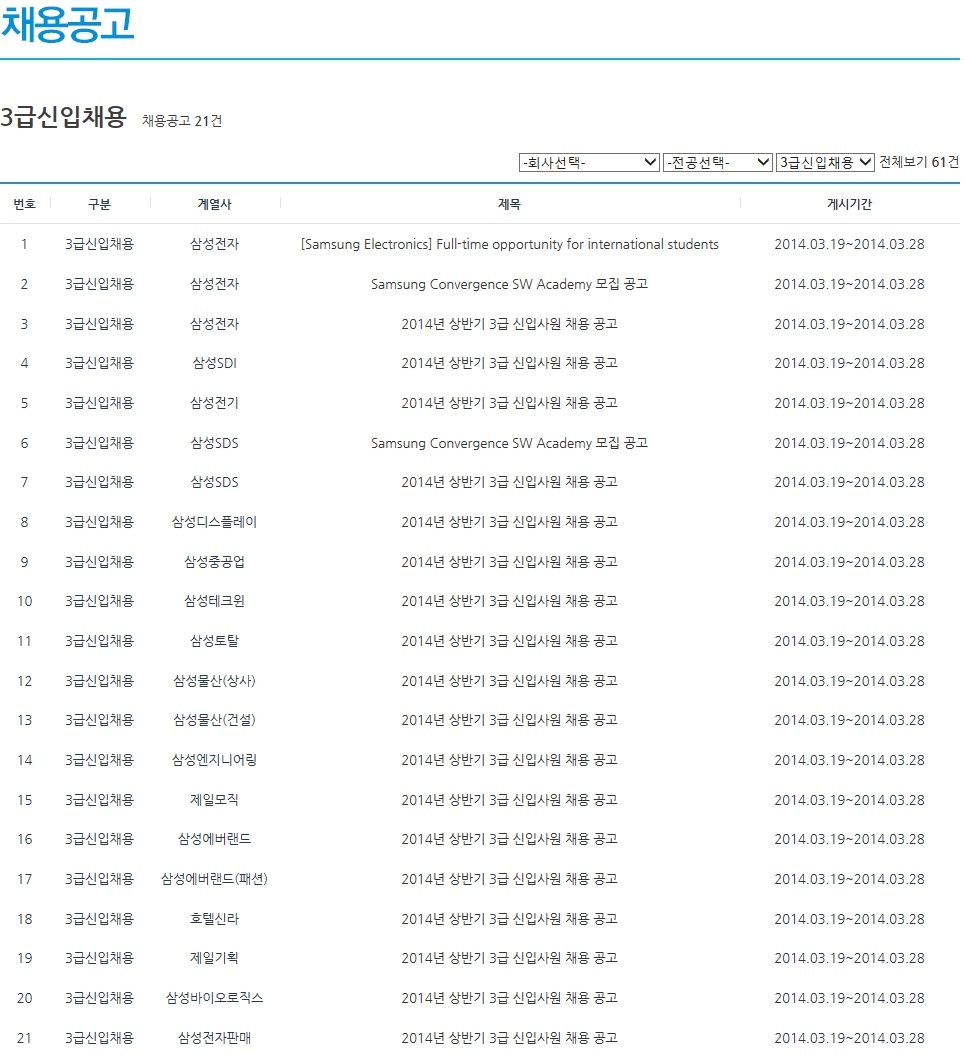Click the posting period date in row 21

tap(849, 1038)
